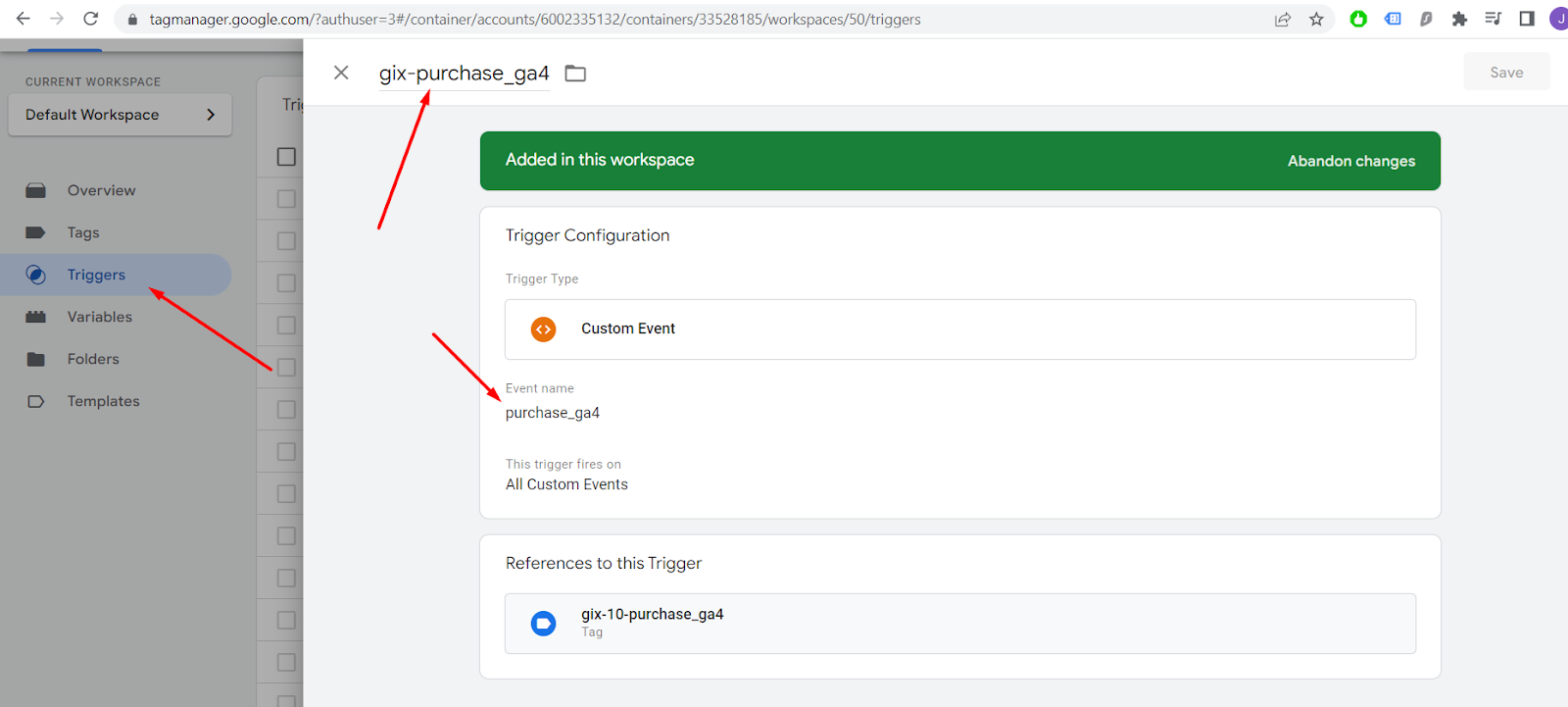Click the browser address bar URL

click(535, 20)
